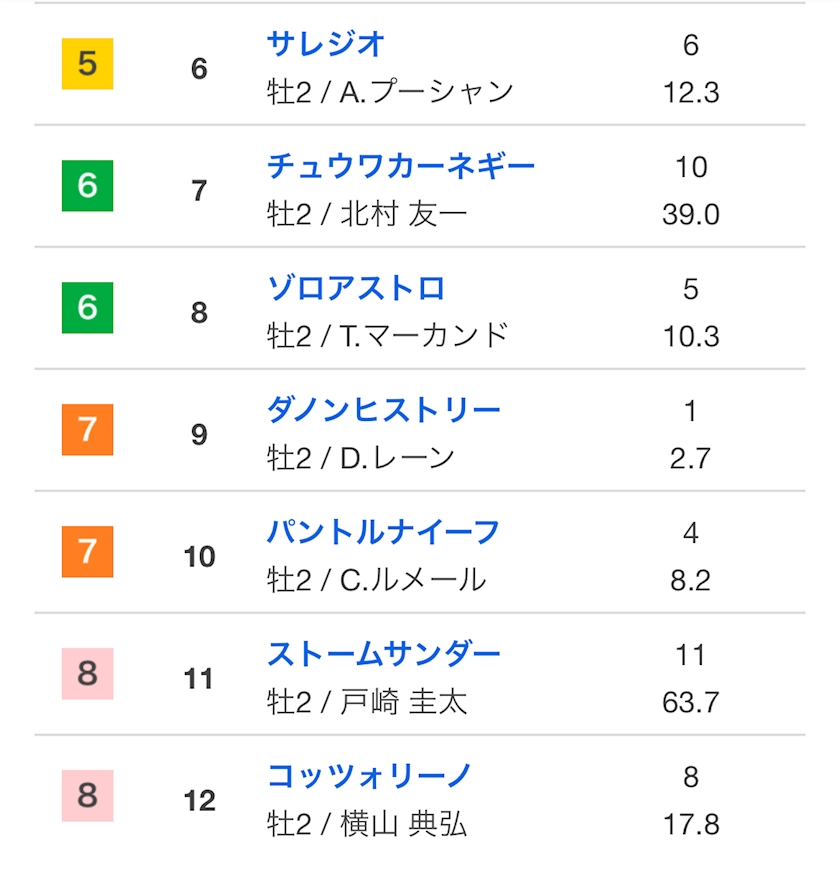Select jockey text 横山 典弘
The height and width of the screenshot is (869, 840).
point(403,824)
